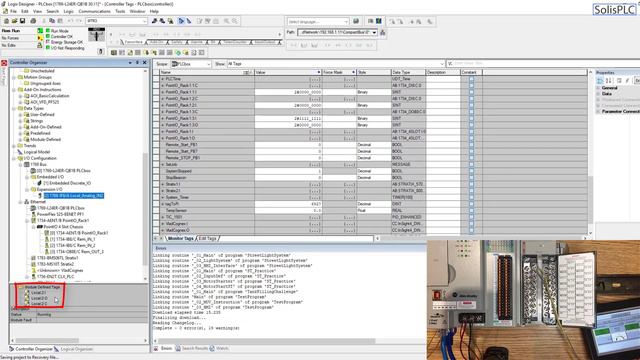Collapse the Add-On Instructions tree node
The image size is (640, 360).
pos(14,90)
